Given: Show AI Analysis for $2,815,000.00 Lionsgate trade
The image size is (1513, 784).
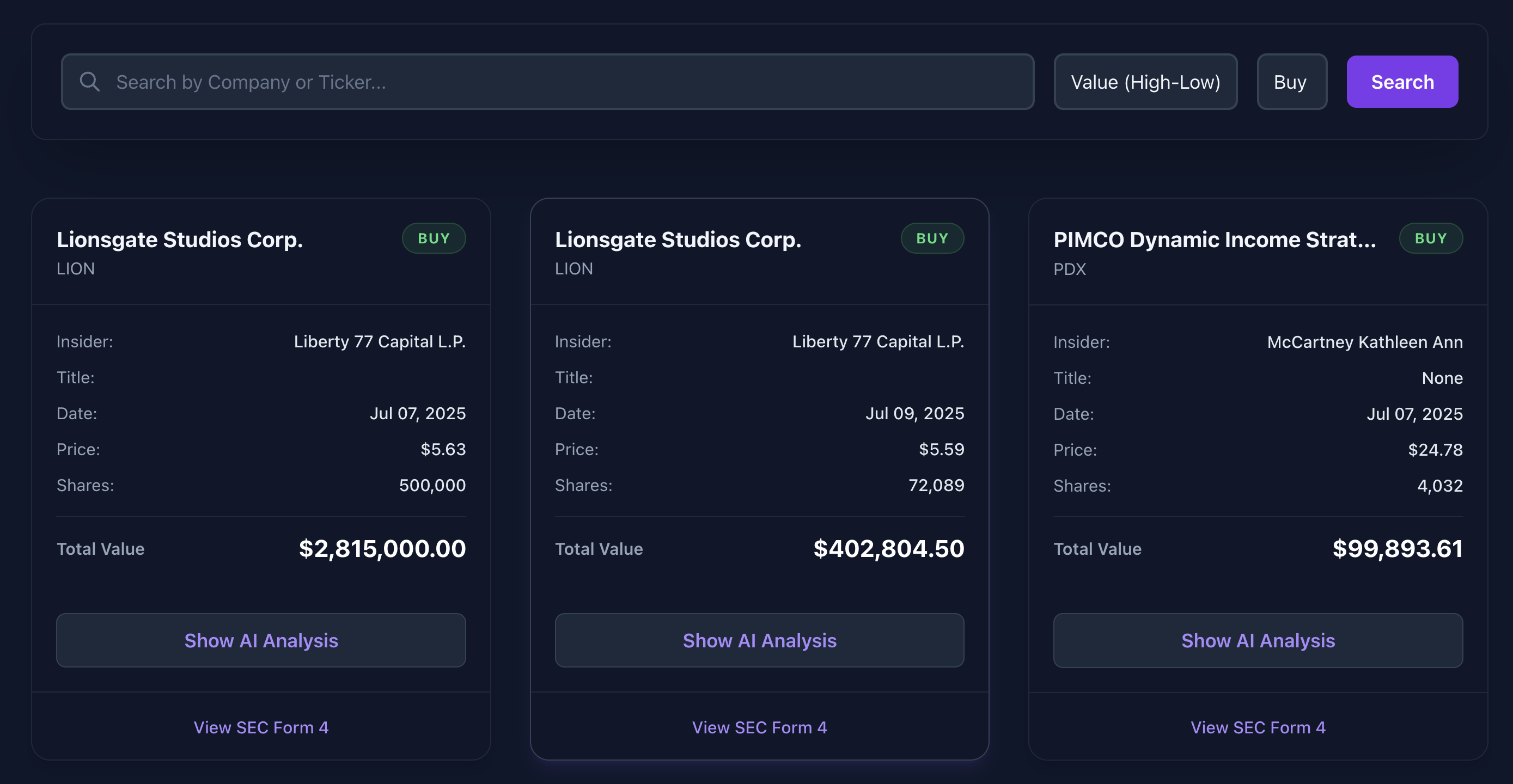Looking at the screenshot, I should tap(261, 640).
